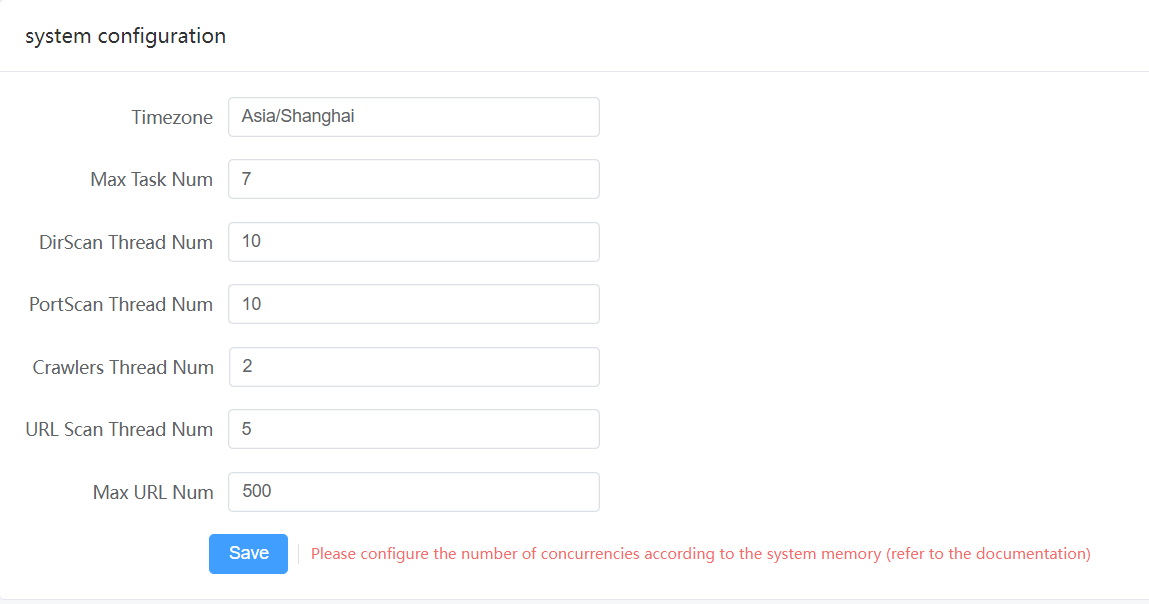1149x604 pixels.
Task: Click the Max Task Num label
Action: coord(151,180)
